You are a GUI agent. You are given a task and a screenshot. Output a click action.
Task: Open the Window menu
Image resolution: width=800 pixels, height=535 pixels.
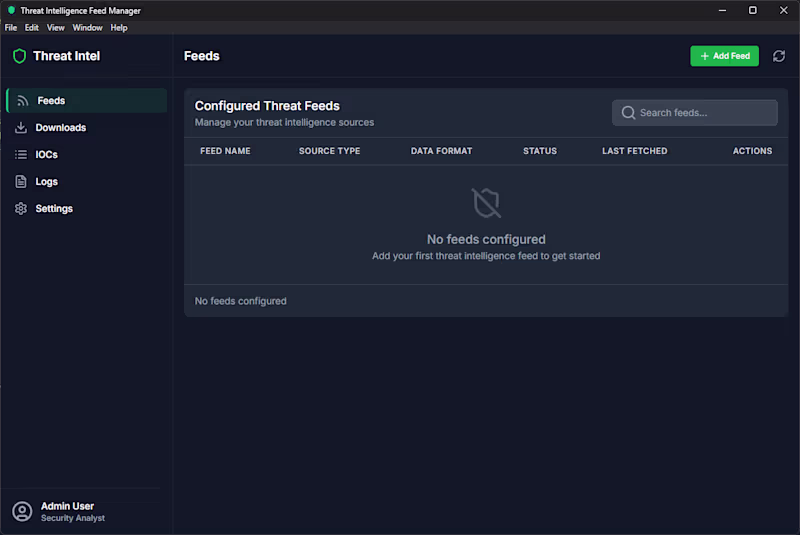[x=87, y=28]
